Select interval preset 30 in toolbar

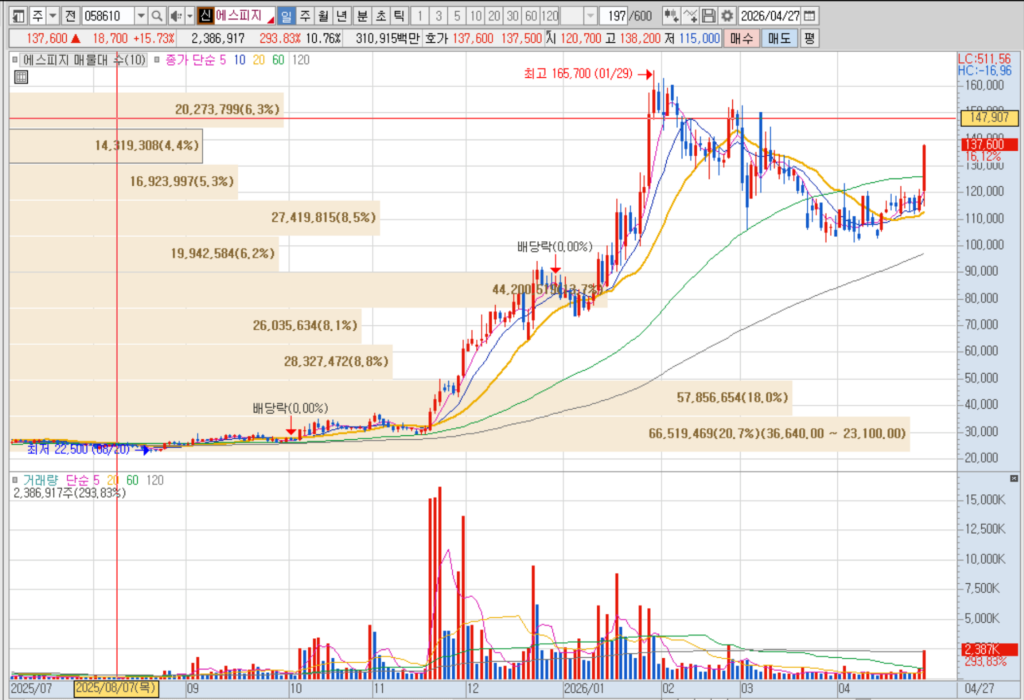513,16
